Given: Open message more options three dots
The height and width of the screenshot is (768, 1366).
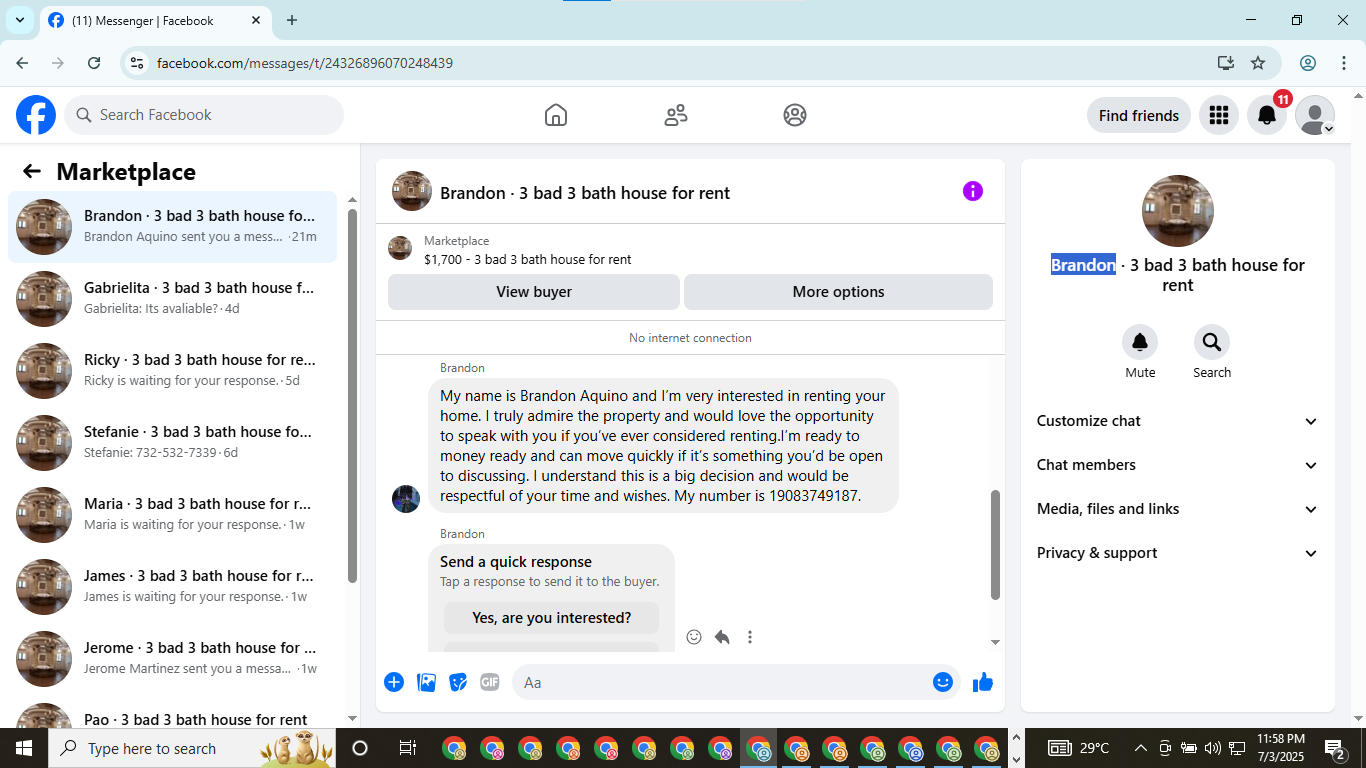Looking at the screenshot, I should [750, 637].
